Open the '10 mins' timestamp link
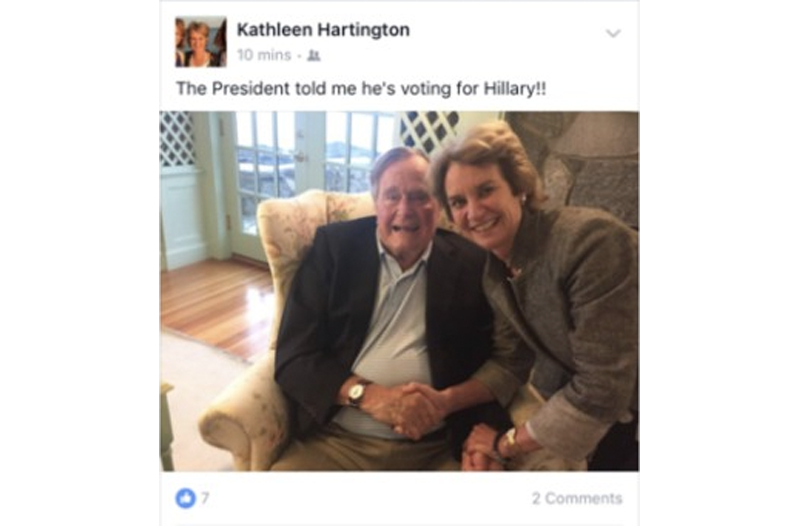Viewport: 800px width, 526px height. pyautogui.click(x=264, y=55)
